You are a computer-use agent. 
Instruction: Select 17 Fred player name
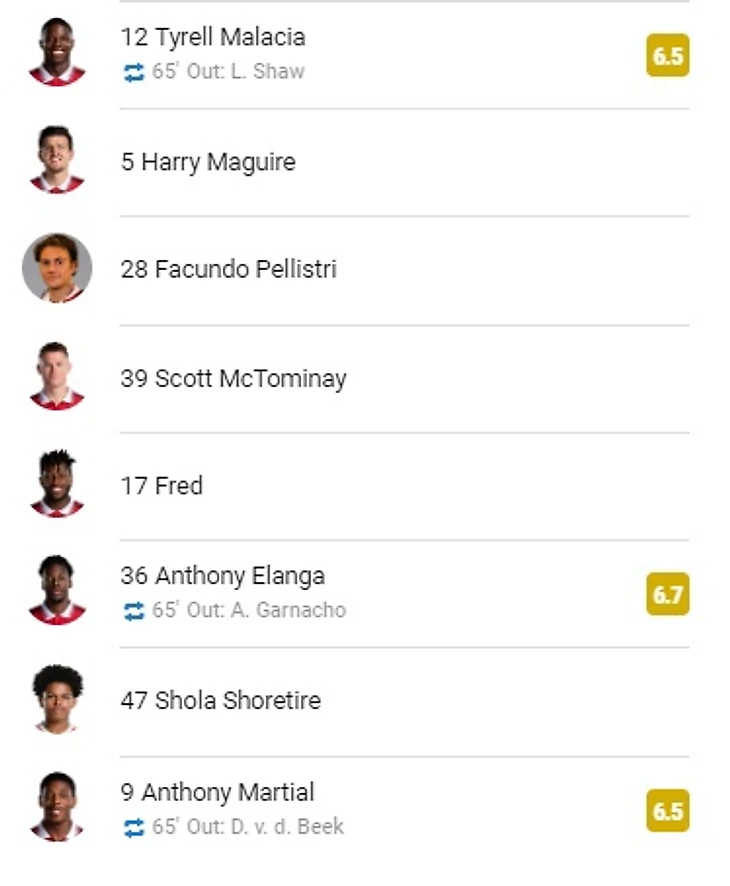[162, 486]
